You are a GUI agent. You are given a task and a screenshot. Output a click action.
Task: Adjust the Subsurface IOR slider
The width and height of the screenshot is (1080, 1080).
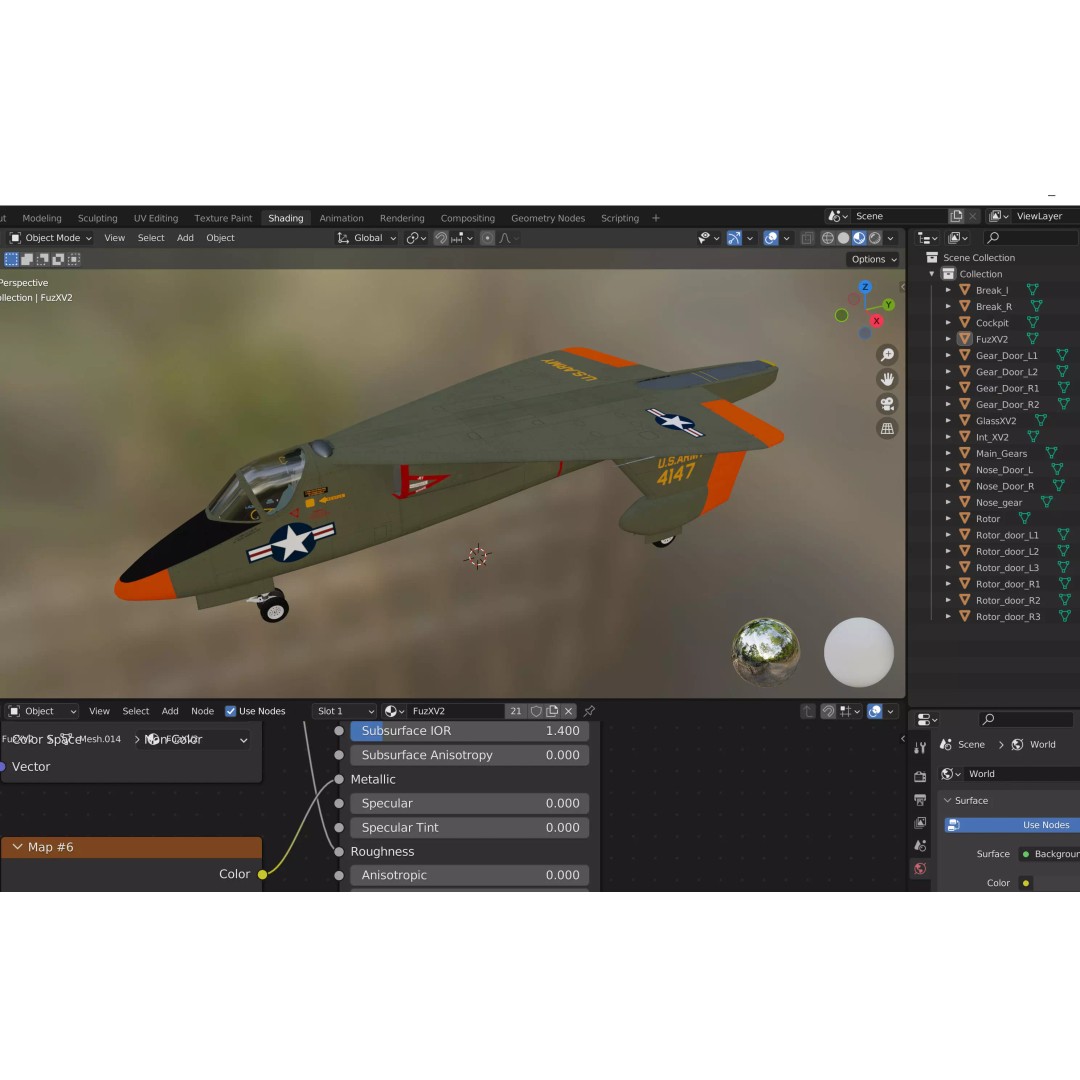pyautogui.click(x=470, y=731)
